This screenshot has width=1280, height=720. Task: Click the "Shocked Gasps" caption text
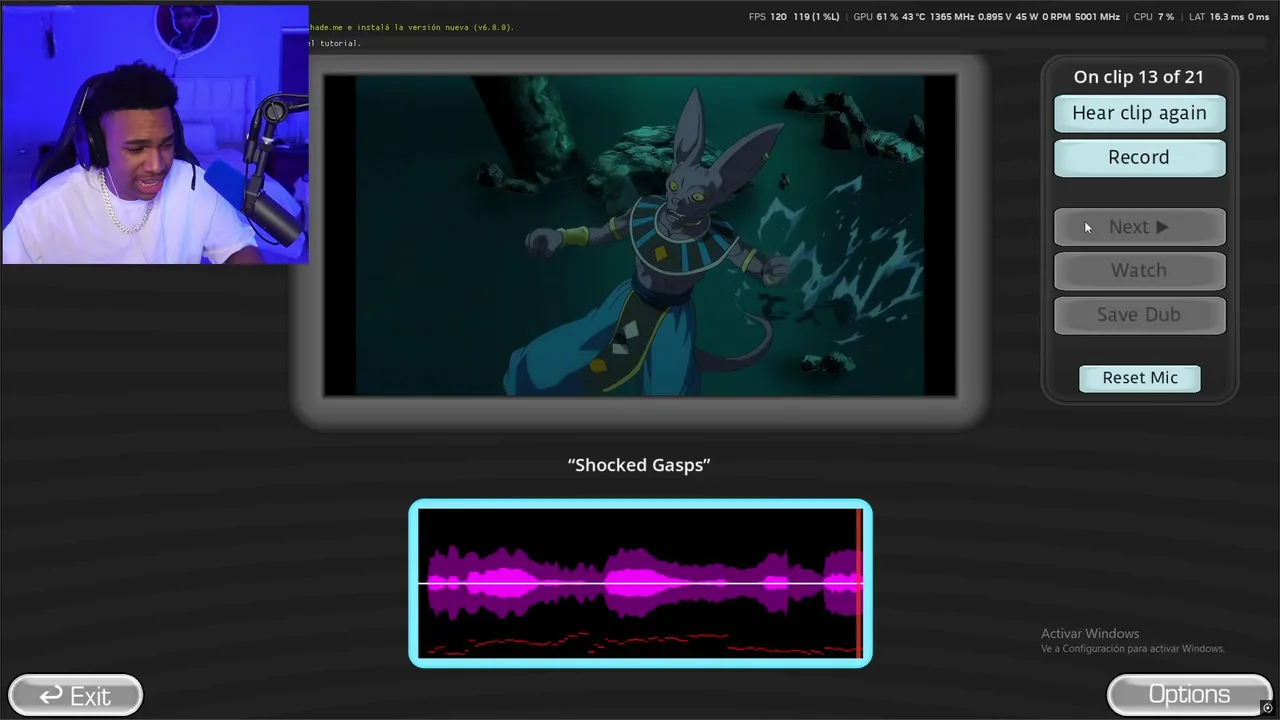tap(639, 464)
